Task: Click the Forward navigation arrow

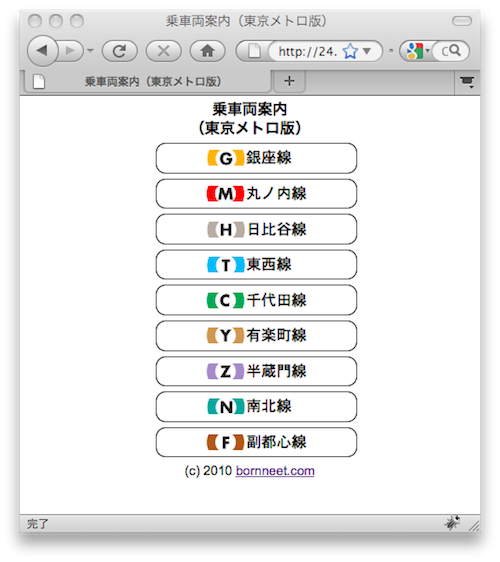Action: 71,51
